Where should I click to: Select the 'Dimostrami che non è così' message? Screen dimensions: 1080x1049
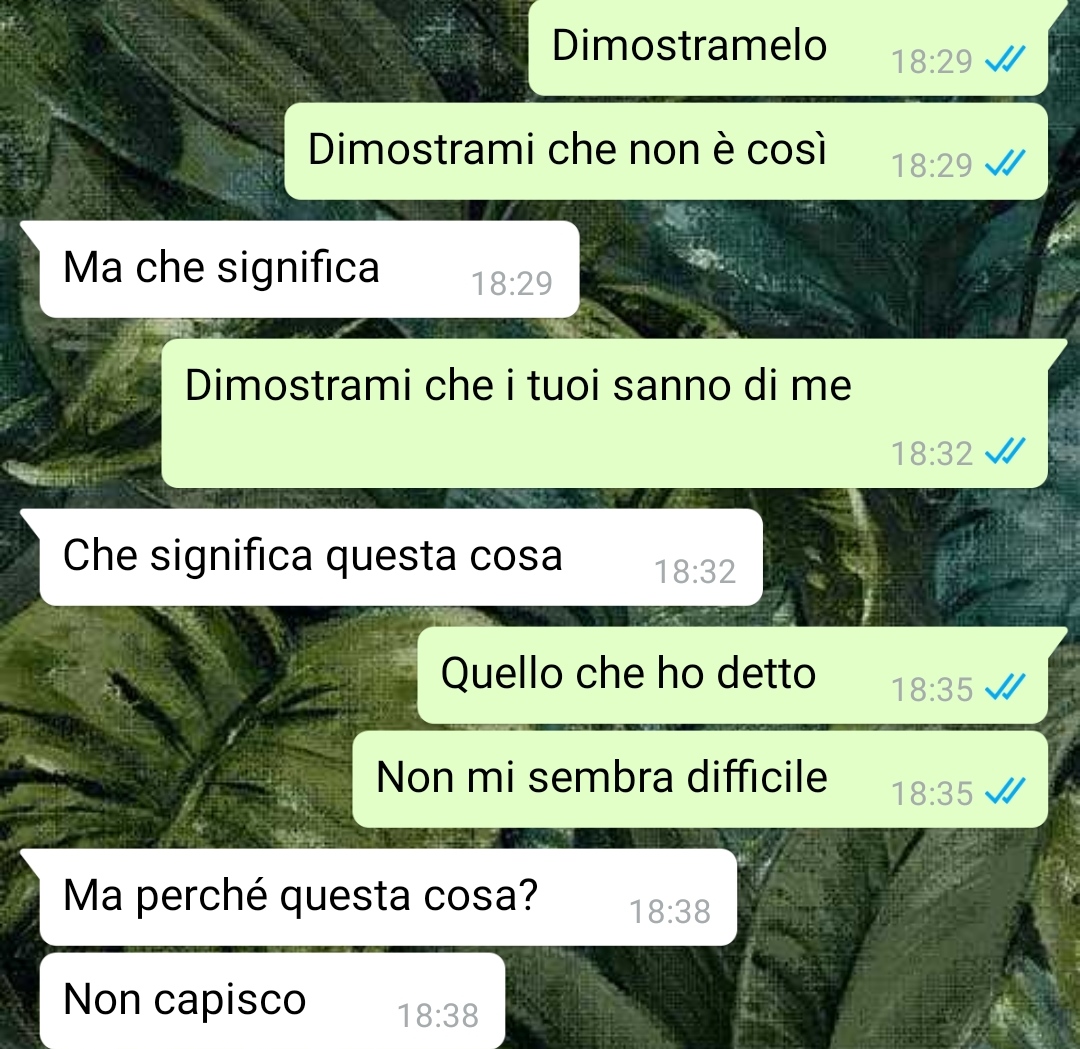click(x=666, y=152)
